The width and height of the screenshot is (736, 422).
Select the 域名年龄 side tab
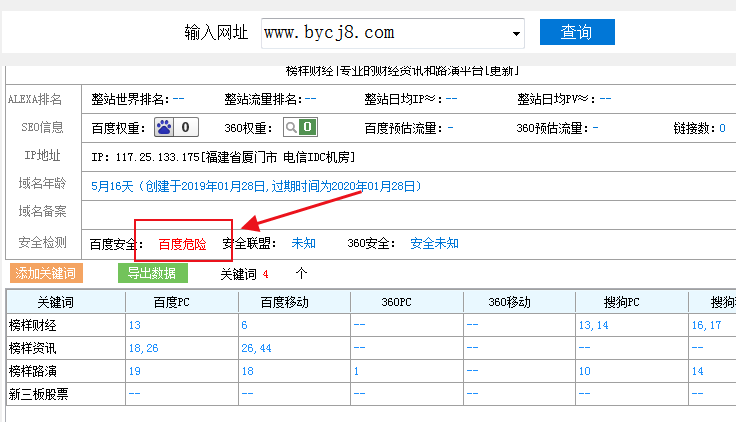(x=42, y=183)
